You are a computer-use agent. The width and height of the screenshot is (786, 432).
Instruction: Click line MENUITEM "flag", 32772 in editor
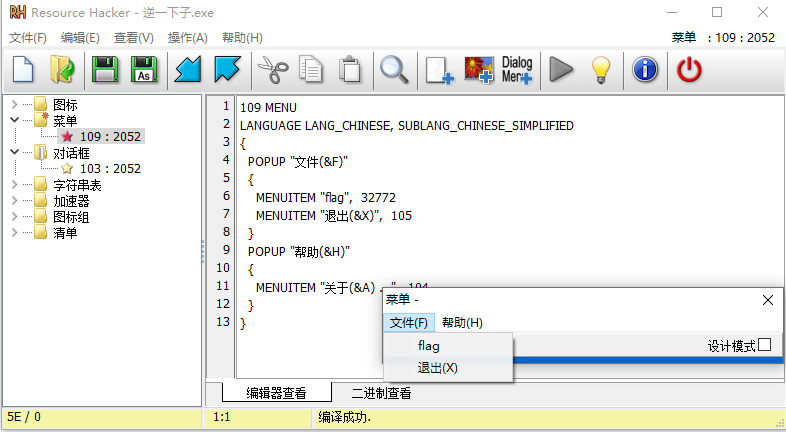[326, 197]
